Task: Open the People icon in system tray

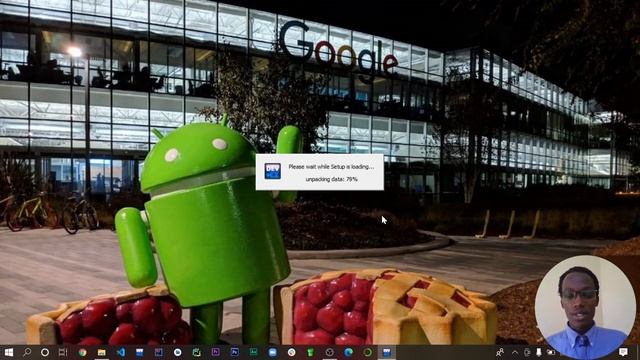Action: click(500, 352)
